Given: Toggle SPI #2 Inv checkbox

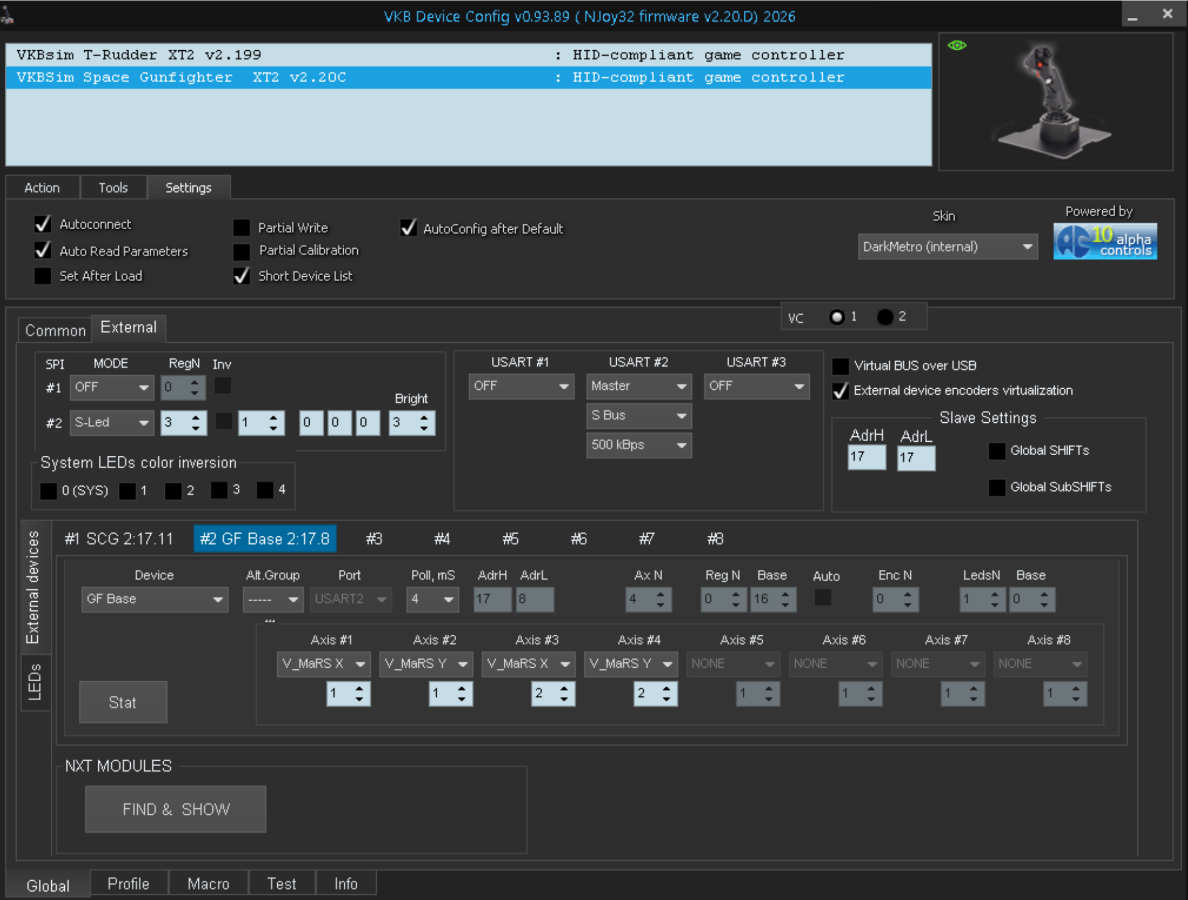Looking at the screenshot, I should [224, 421].
